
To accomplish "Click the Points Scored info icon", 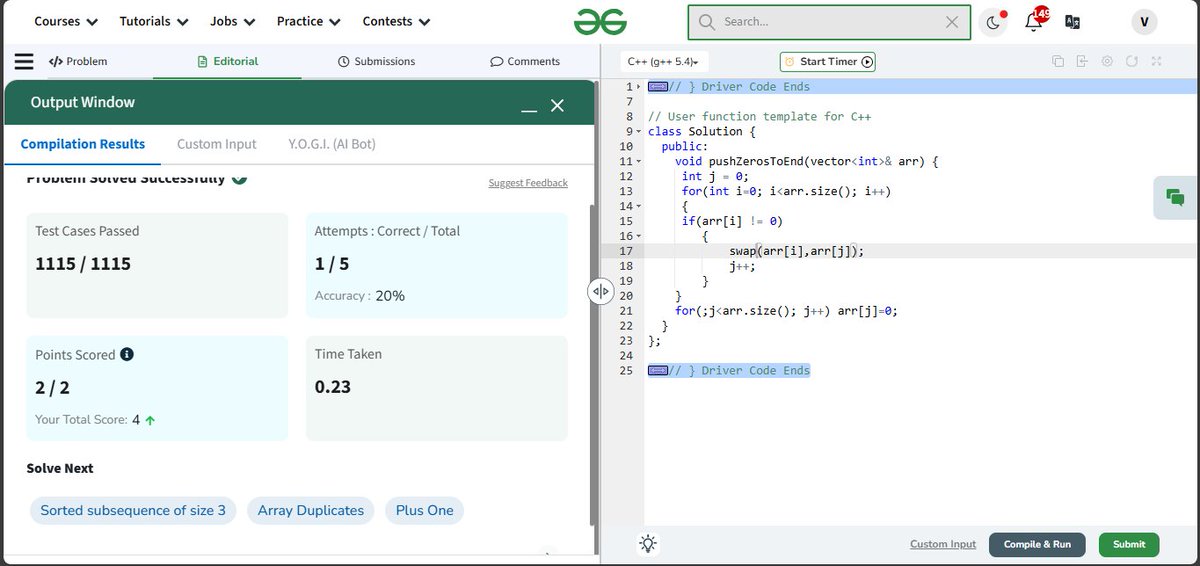I will coord(127,354).
